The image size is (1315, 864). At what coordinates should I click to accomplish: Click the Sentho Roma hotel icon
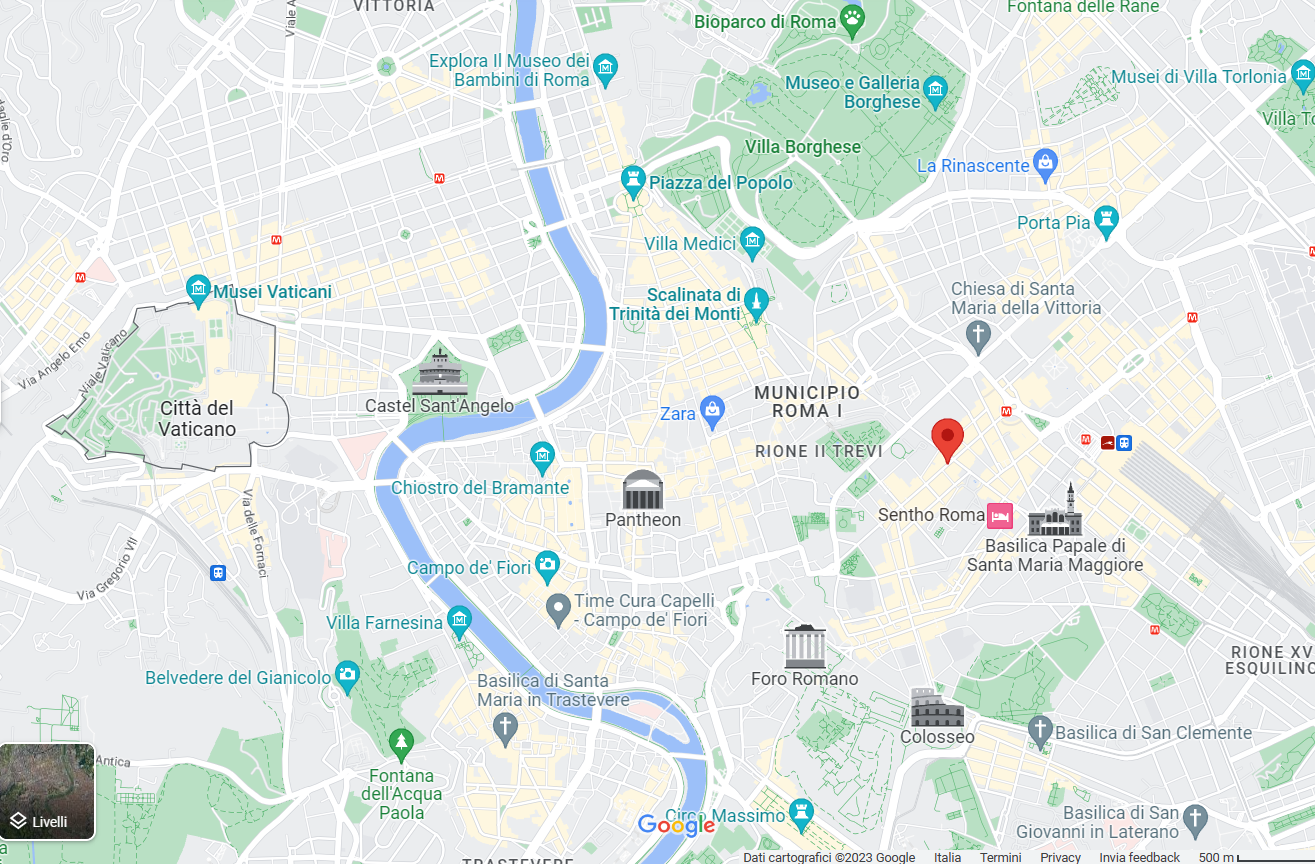pyautogui.click(x=1000, y=516)
